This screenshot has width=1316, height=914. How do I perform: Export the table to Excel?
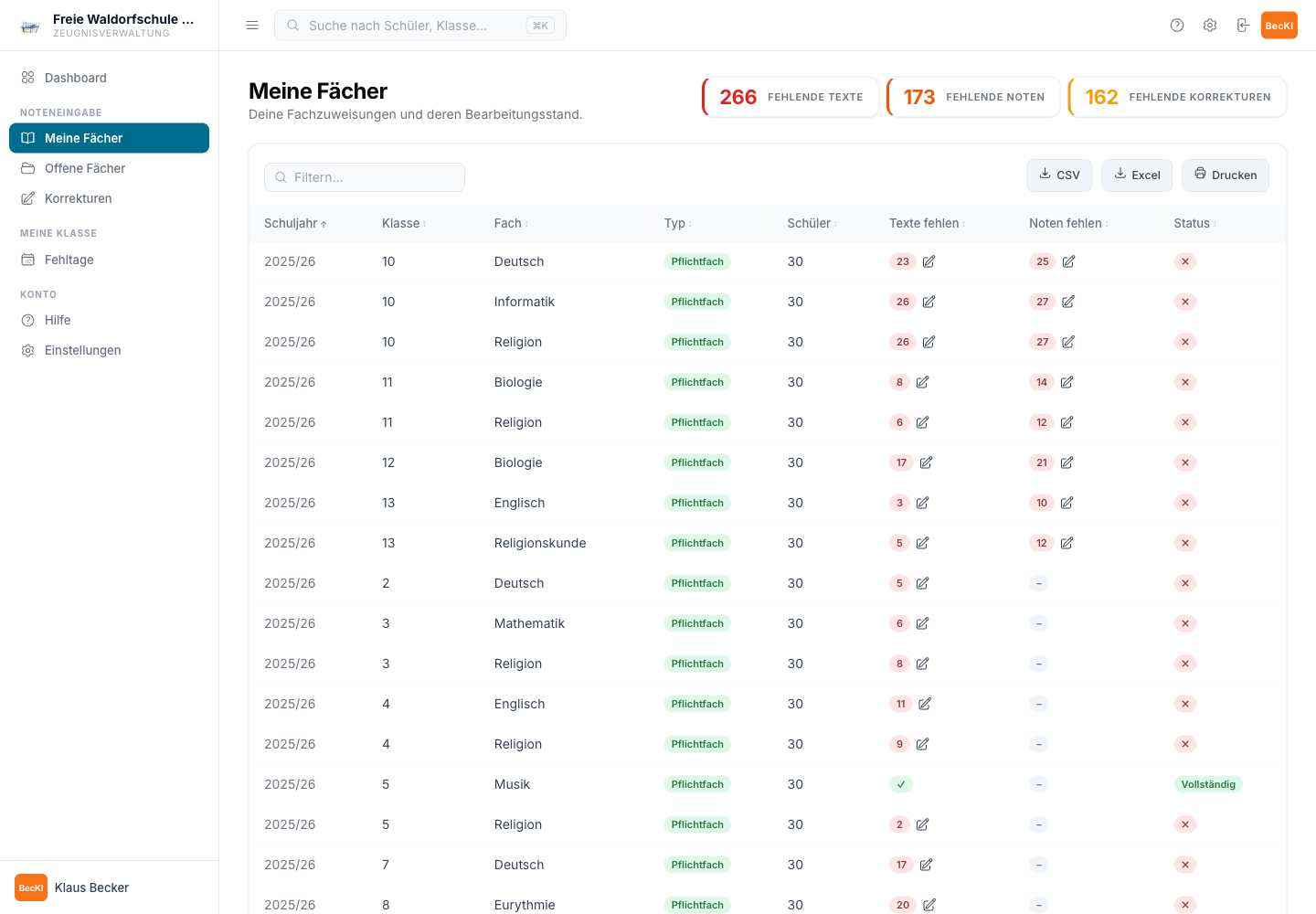(1137, 175)
